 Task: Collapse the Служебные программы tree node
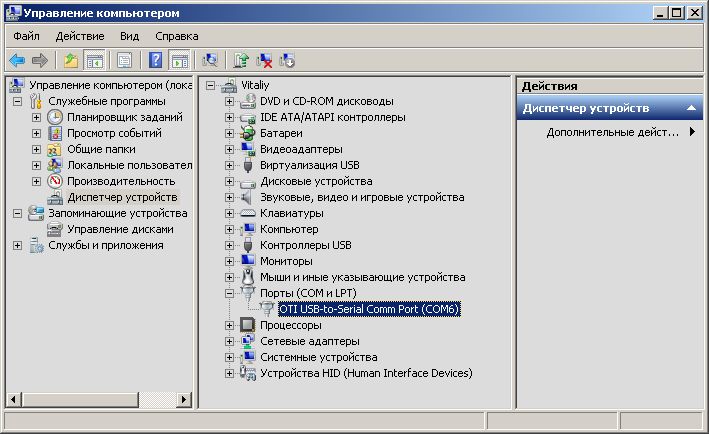[17, 101]
